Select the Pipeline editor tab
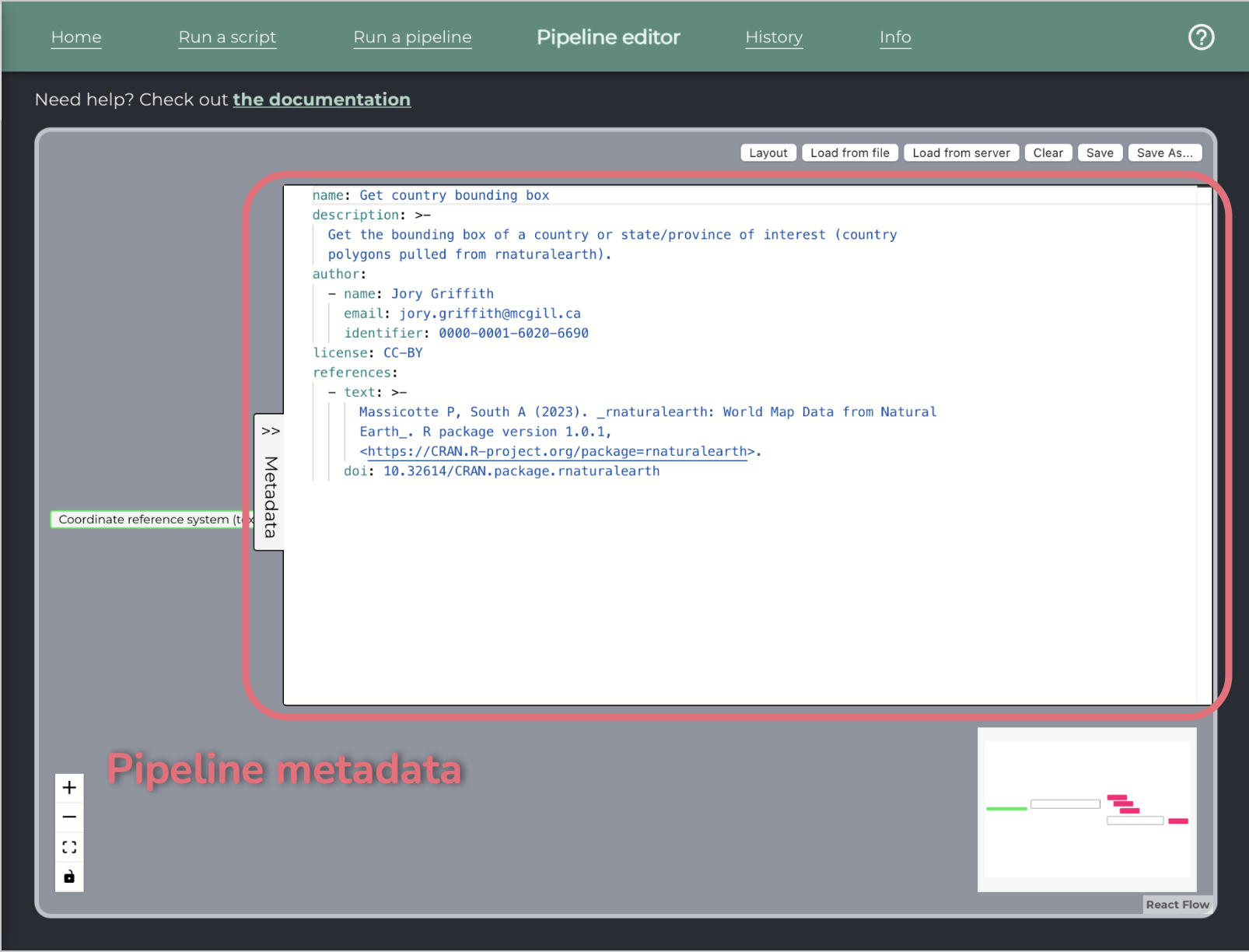 (608, 37)
